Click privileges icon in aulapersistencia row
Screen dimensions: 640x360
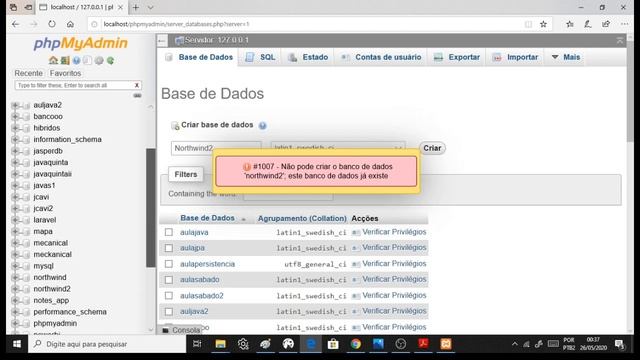click(356, 264)
